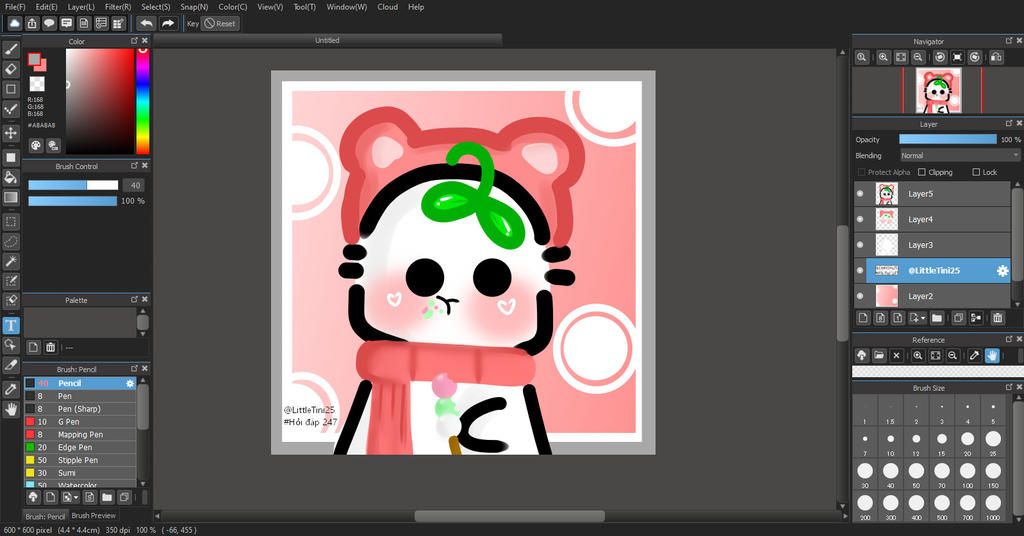Toggle Protect Alpha checkbox
The image size is (1024, 536).
pyautogui.click(x=861, y=172)
